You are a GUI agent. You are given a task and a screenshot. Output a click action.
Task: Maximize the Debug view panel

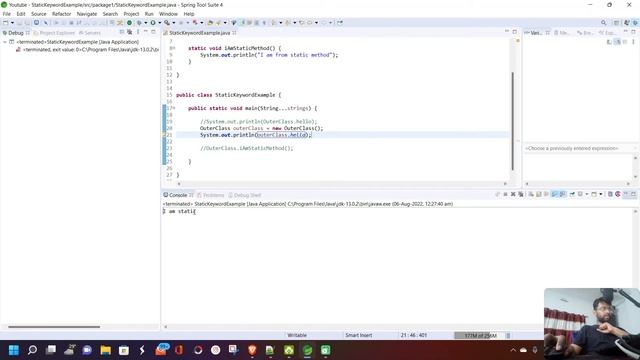point(153,32)
